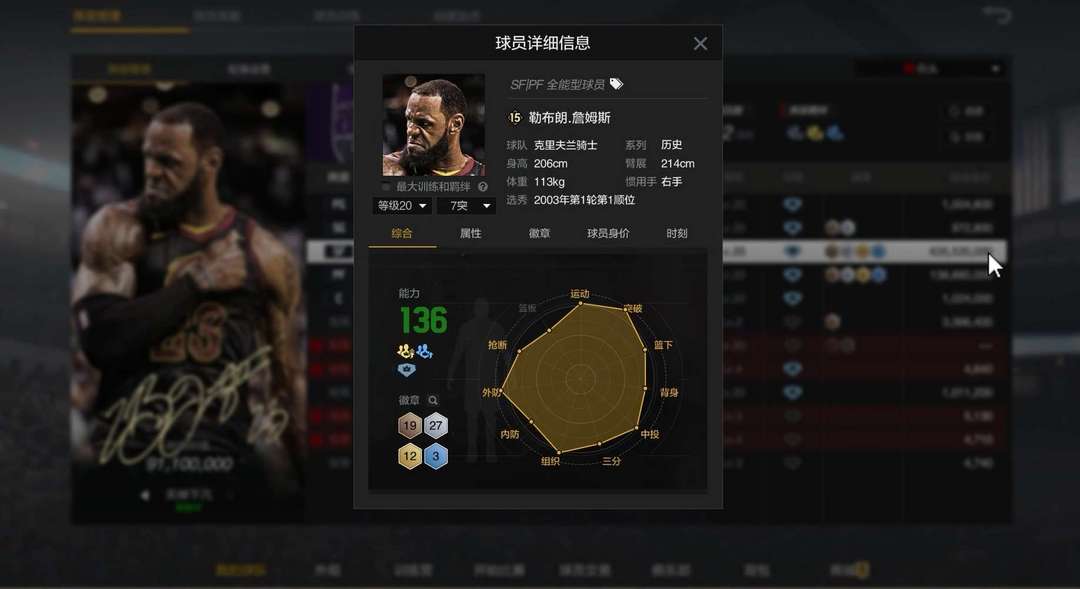Image resolution: width=1080 pixels, height=589 pixels.
Task: Open the 时刻 tab
Action: click(677, 234)
